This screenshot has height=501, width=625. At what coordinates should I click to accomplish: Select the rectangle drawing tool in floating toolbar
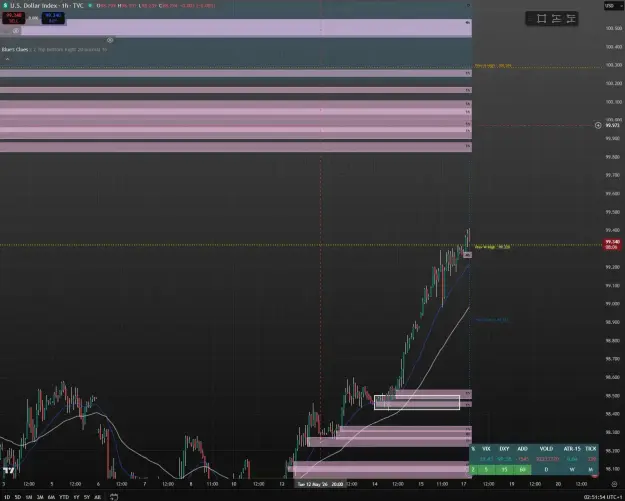click(541, 19)
